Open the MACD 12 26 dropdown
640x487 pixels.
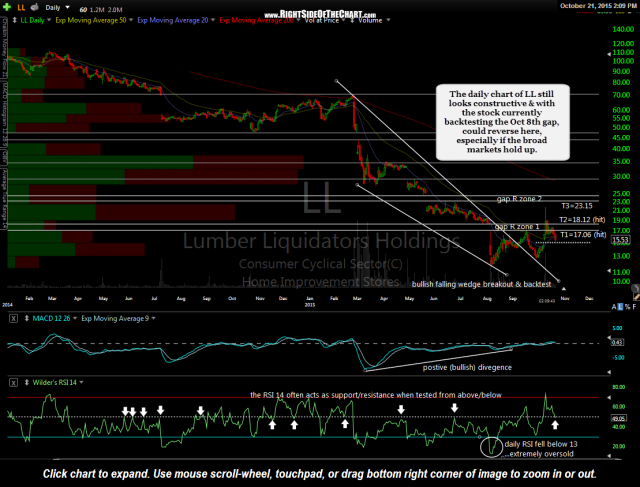[75, 318]
